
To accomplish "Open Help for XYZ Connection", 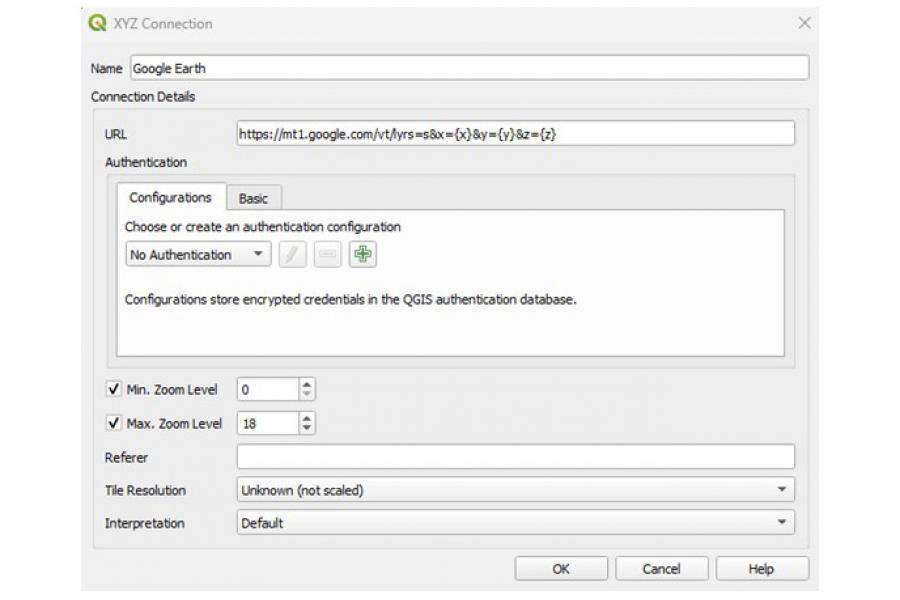I will tap(761, 569).
